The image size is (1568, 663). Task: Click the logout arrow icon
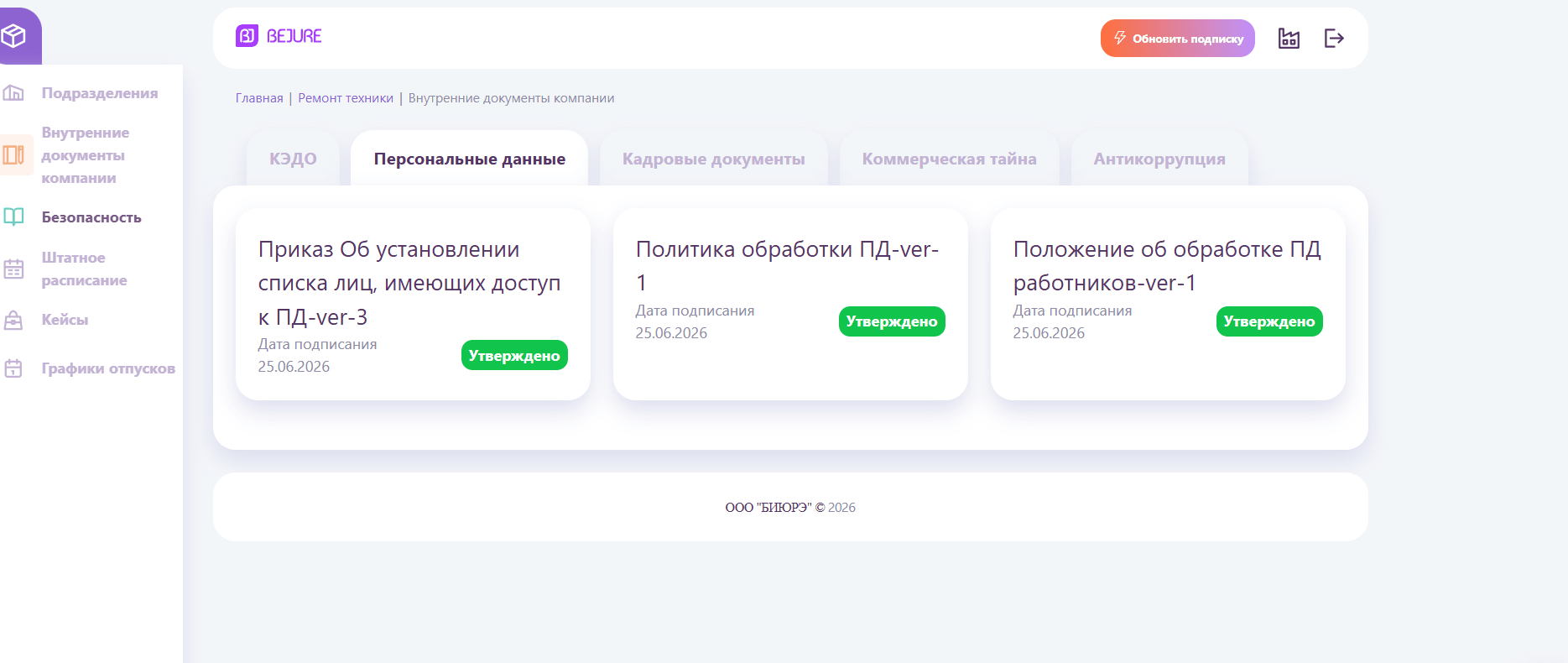point(1334,38)
